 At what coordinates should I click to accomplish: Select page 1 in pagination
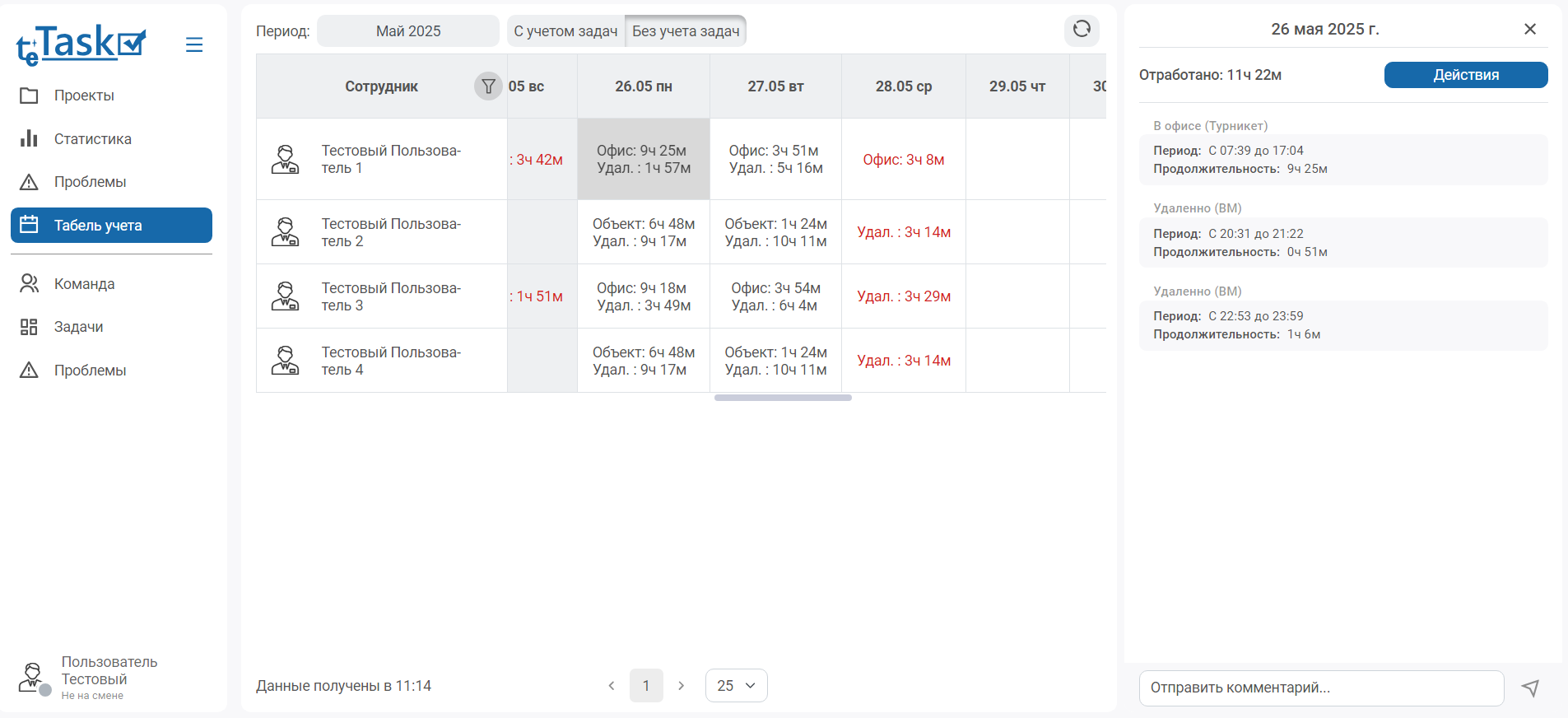646,686
